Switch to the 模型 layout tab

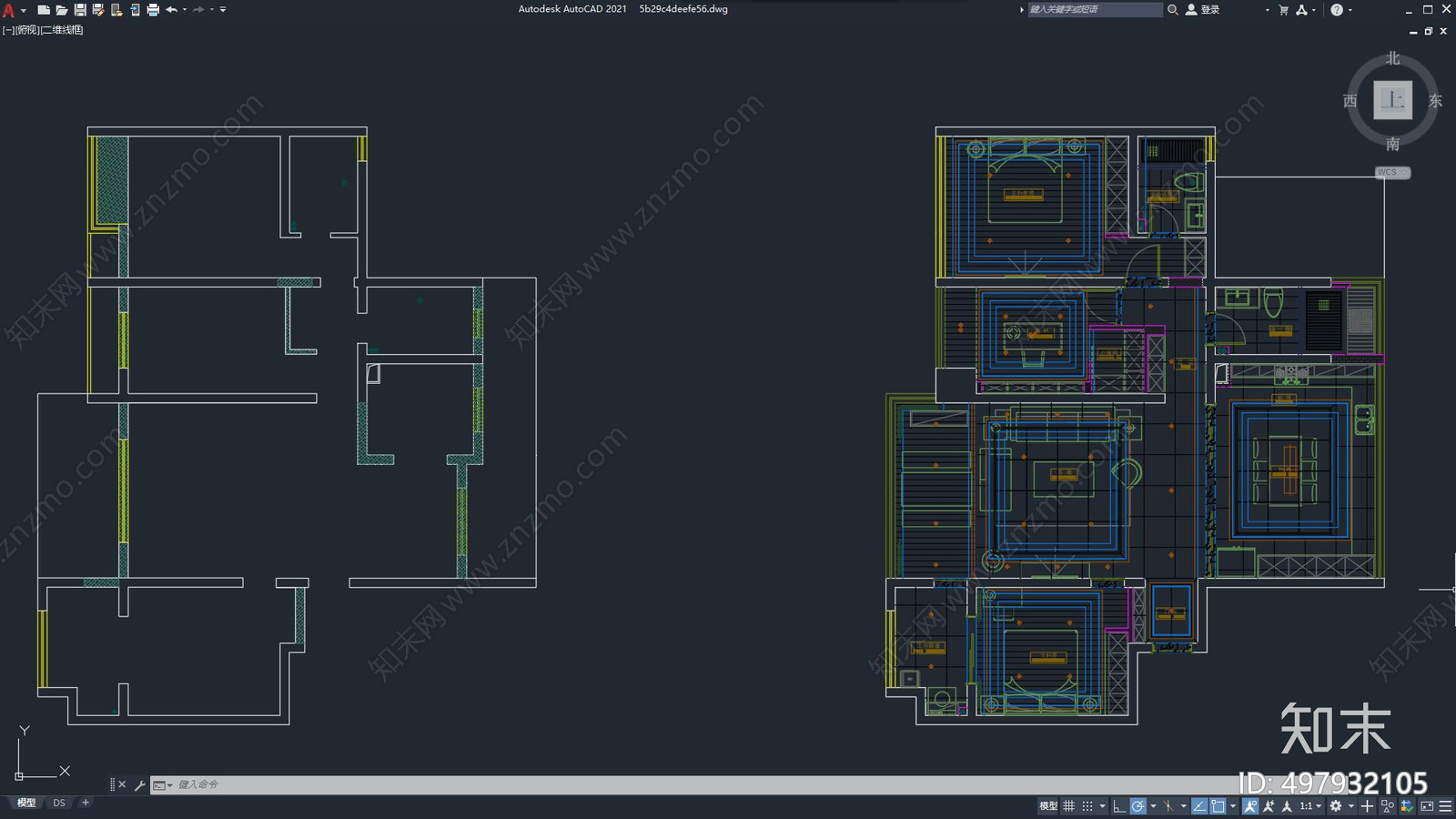tap(26, 803)
